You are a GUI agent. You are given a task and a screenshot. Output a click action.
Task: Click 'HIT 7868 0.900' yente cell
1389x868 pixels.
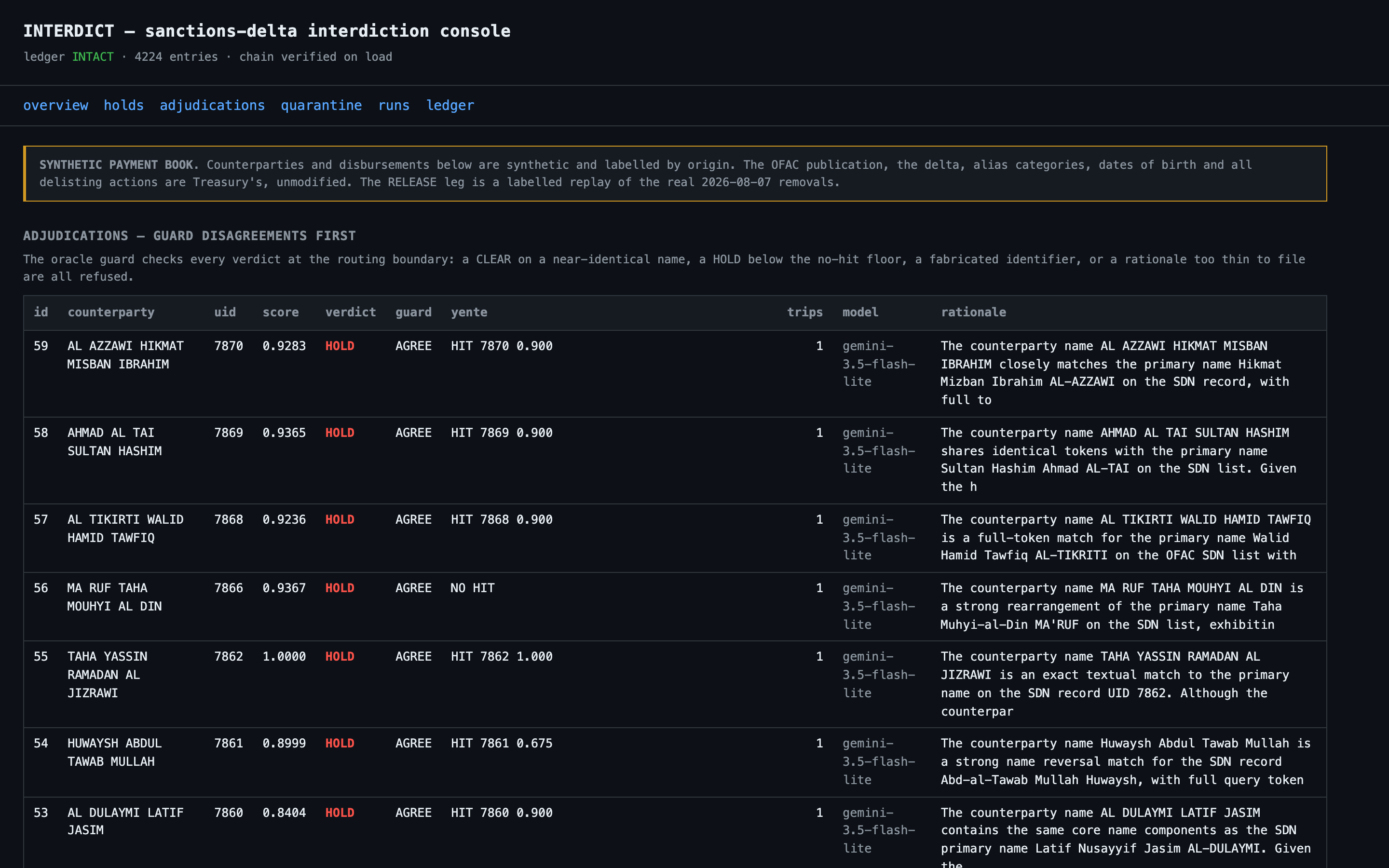(502, 519)
